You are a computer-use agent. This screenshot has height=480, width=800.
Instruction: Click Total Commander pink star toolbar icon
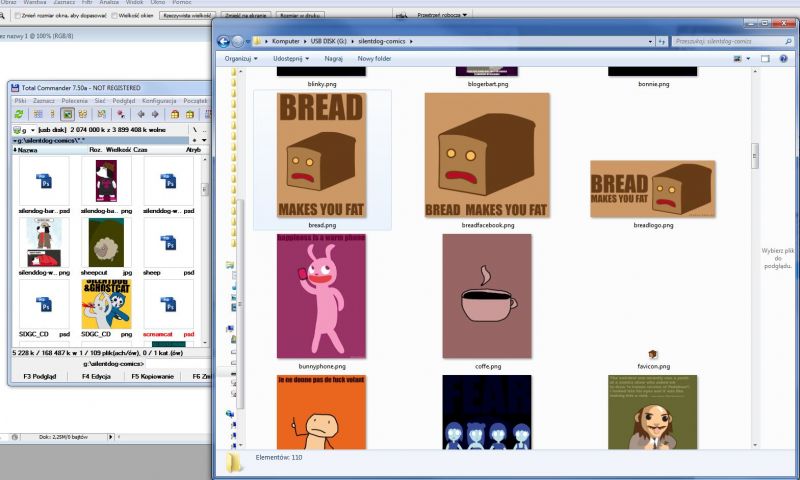coord(121,114)
